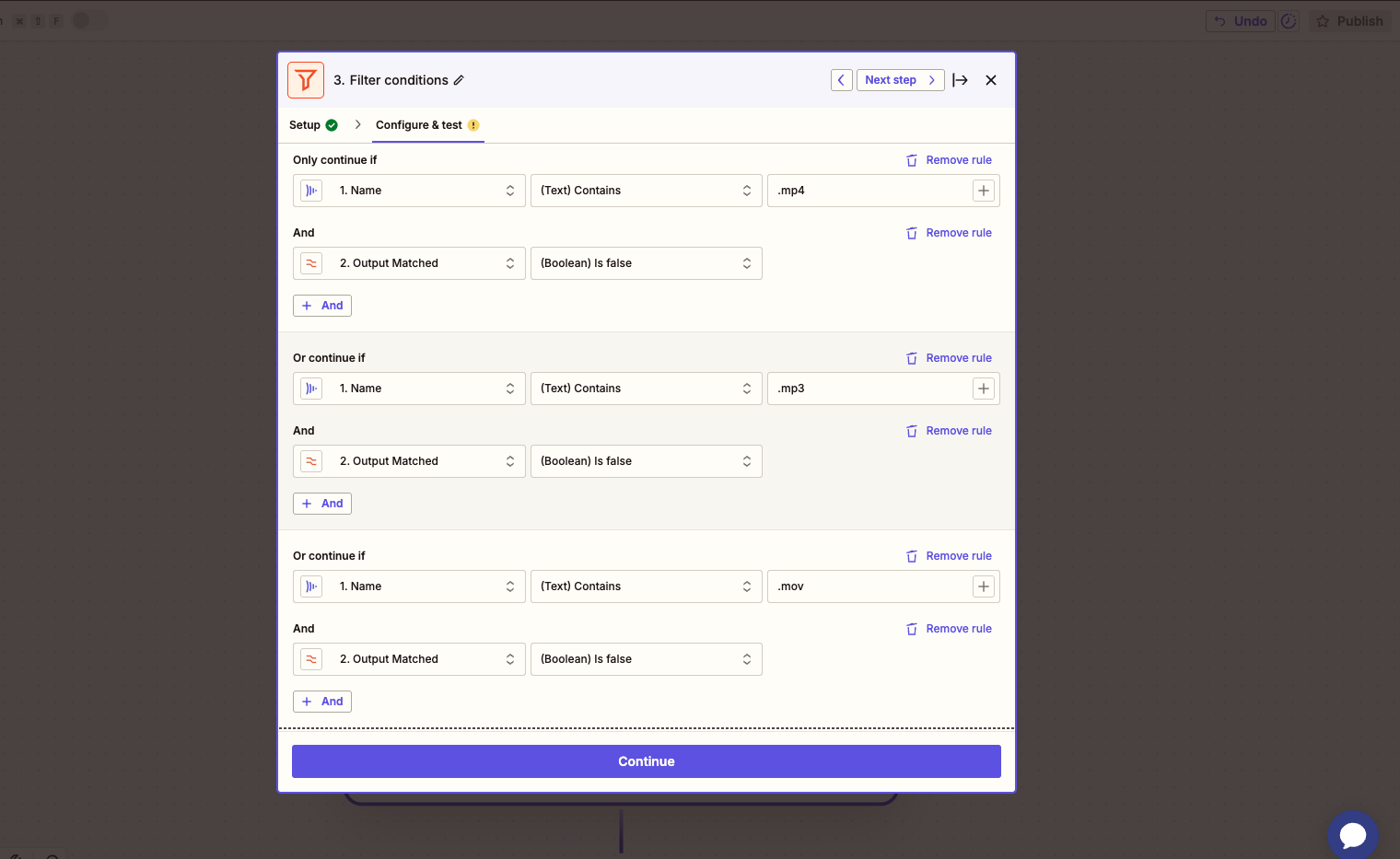
Task: Rename step with pencil edit icon
Action: pyautogui.click(x=459, y=80)
